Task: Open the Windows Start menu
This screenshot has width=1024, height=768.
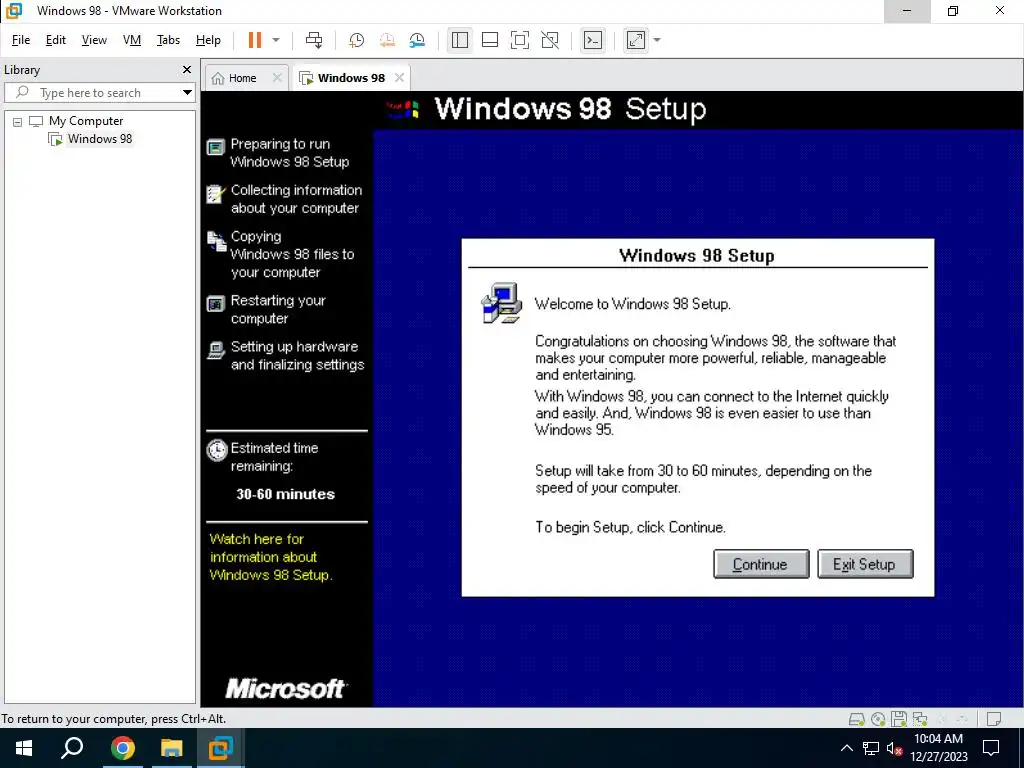Action: tap(24, 748)
